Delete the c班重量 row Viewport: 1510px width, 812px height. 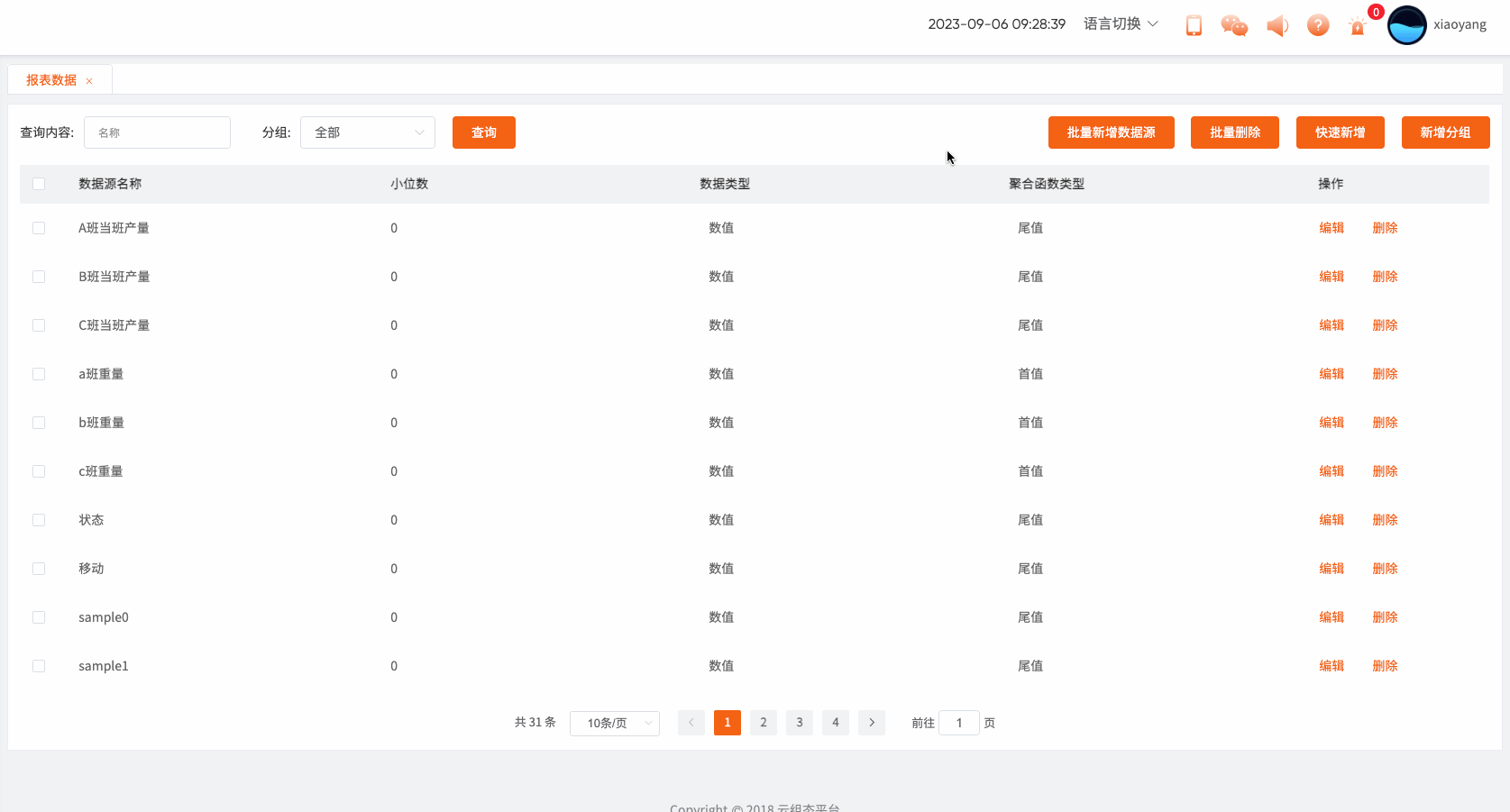pos(1385,471)
